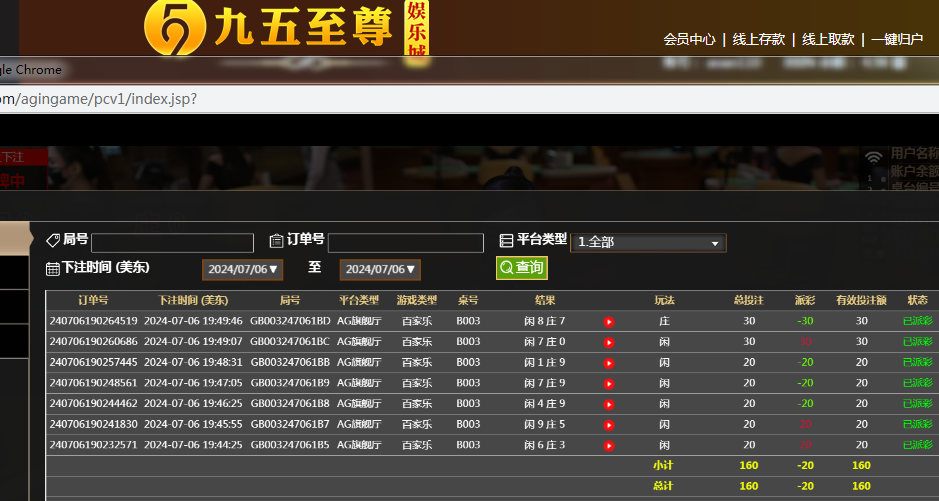Open the end date picker after 至
The image size is (939, 501).
[380, 270]
